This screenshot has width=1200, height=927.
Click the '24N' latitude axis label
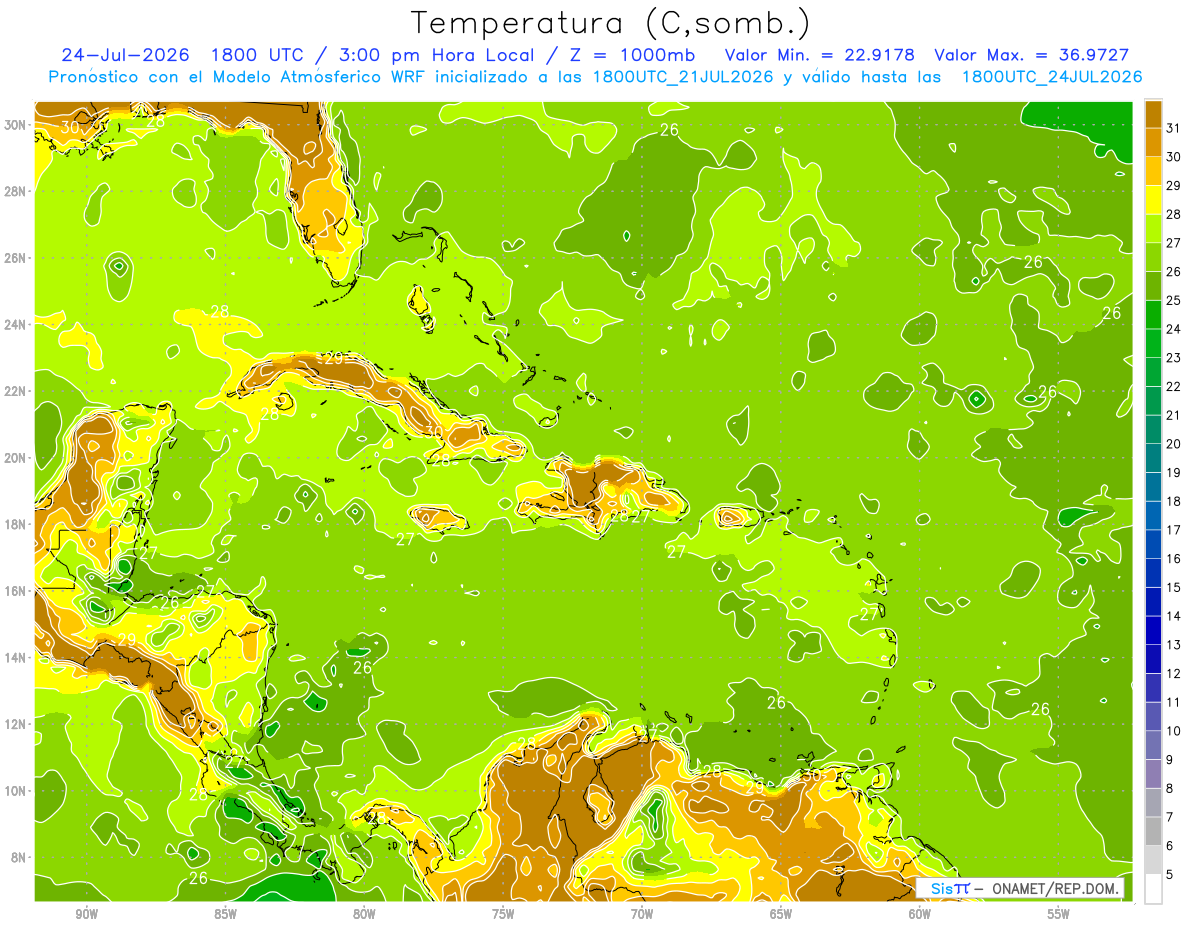click(x=17, y=325)
